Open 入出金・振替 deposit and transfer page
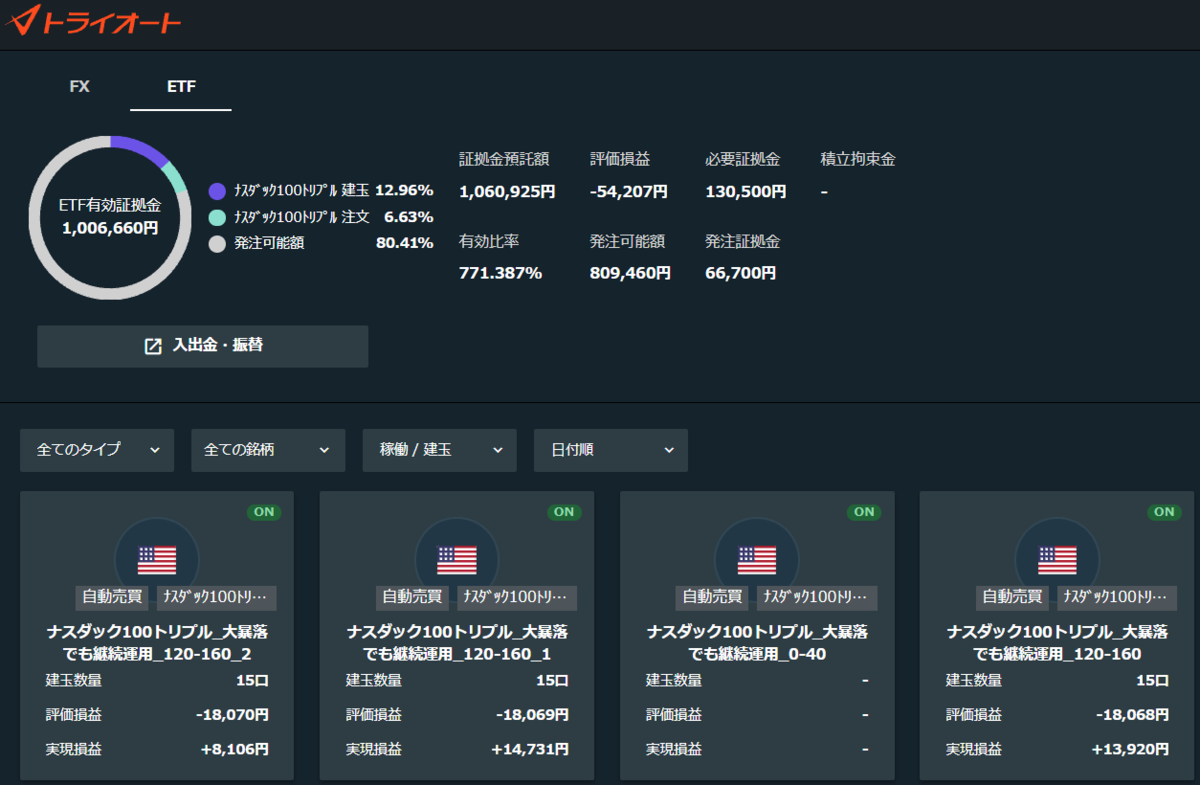Screen dimensions: 1200x785 [x=203, y=346]
